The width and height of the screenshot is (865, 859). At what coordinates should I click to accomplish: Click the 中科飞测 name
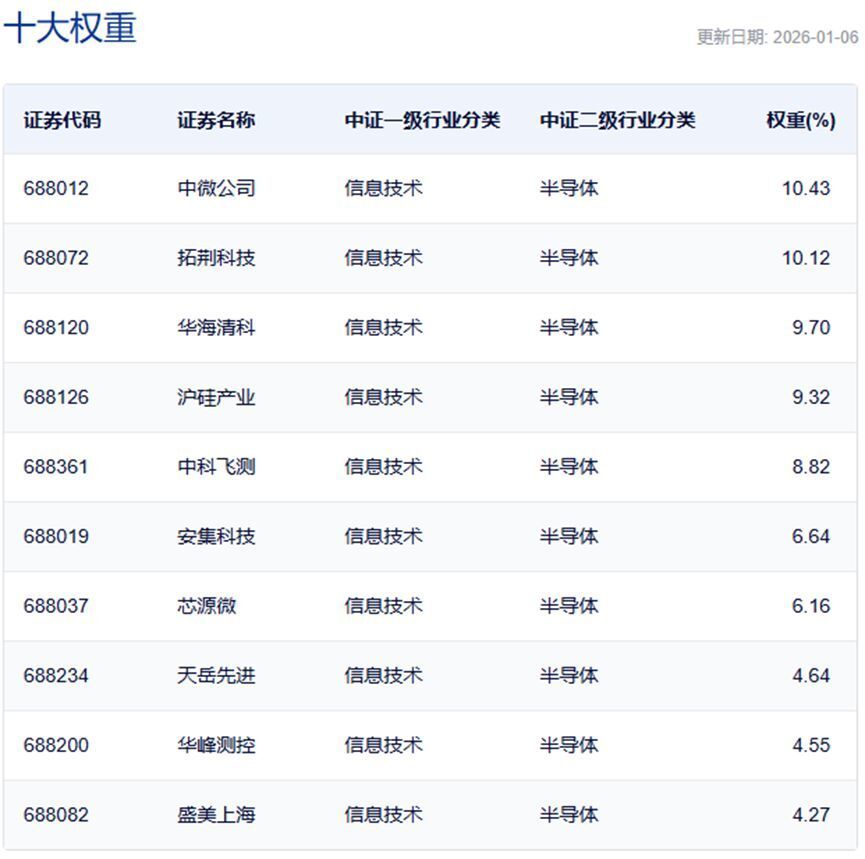pos(214,466)
